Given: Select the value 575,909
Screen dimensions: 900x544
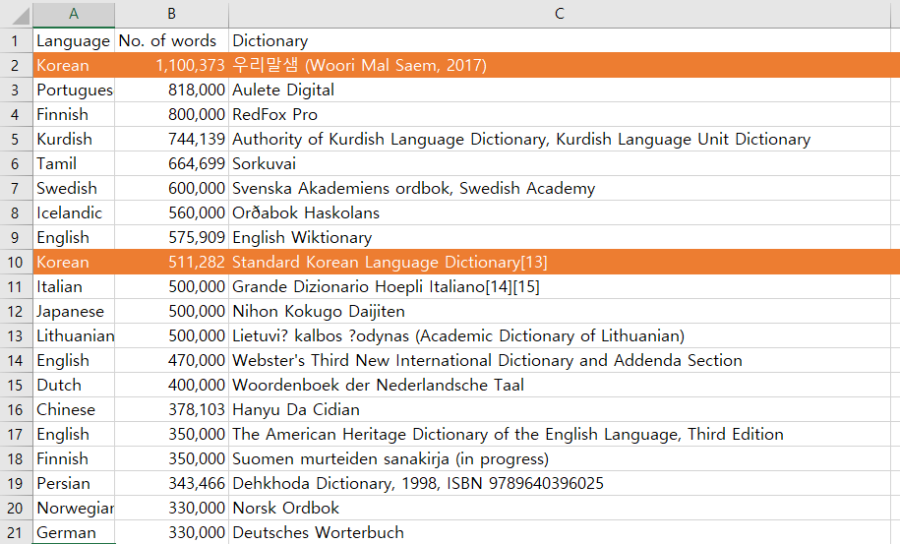Looking at the screenshot, I should coord(171,238).
